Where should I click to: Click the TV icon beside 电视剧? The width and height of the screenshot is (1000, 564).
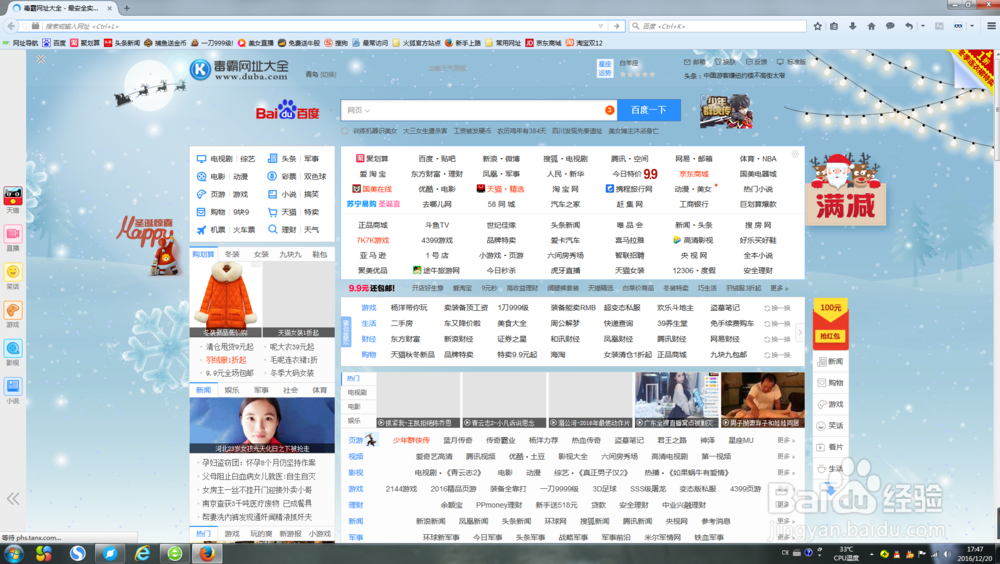click(202, 159)
